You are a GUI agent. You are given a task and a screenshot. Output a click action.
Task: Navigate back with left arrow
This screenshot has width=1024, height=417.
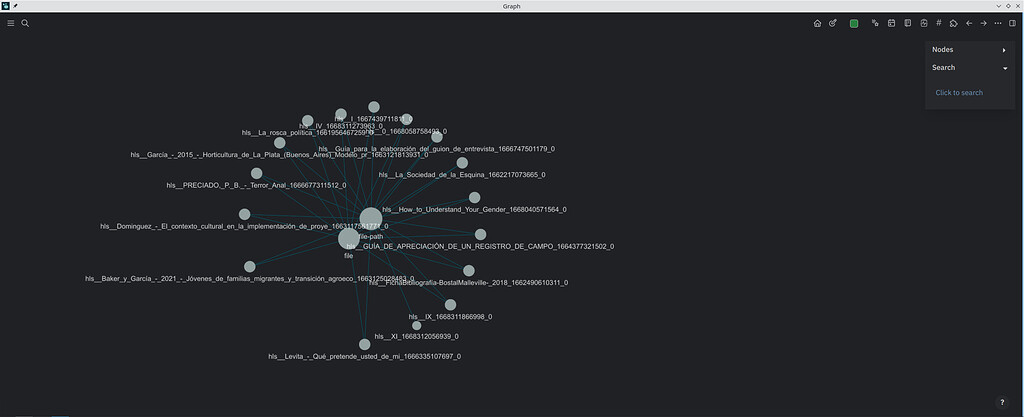(x=969, y=23)
